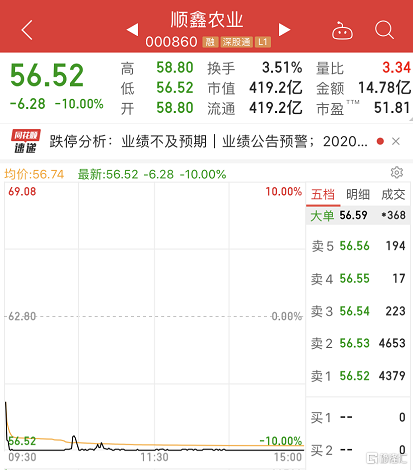
Task: Open chart settings gear
Action: [x=397, y=172]
